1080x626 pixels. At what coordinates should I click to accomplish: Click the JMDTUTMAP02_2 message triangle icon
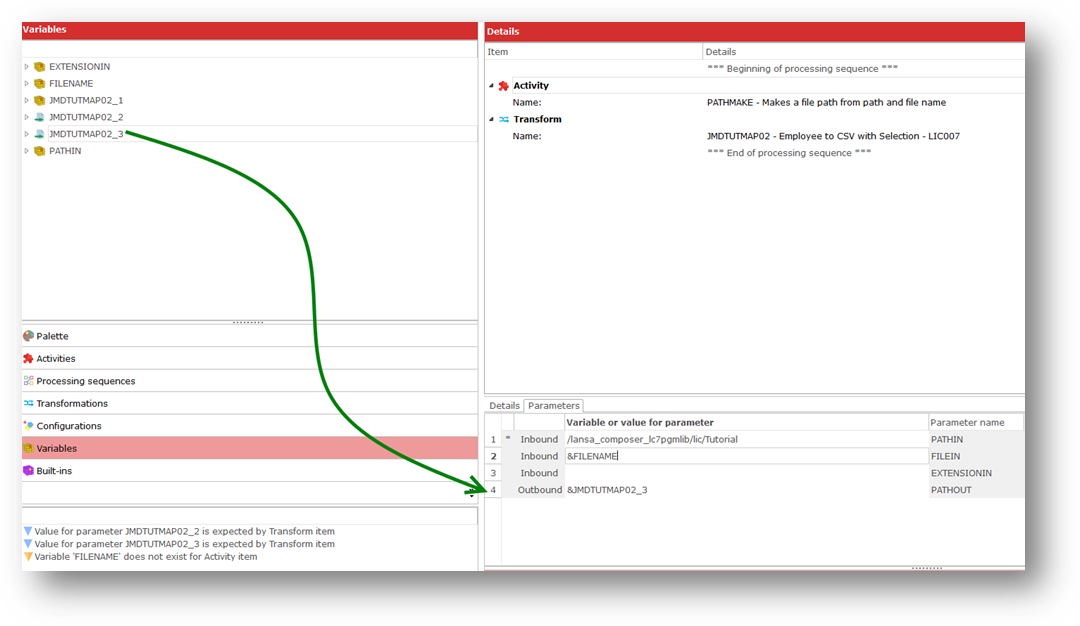coord(28,531)
